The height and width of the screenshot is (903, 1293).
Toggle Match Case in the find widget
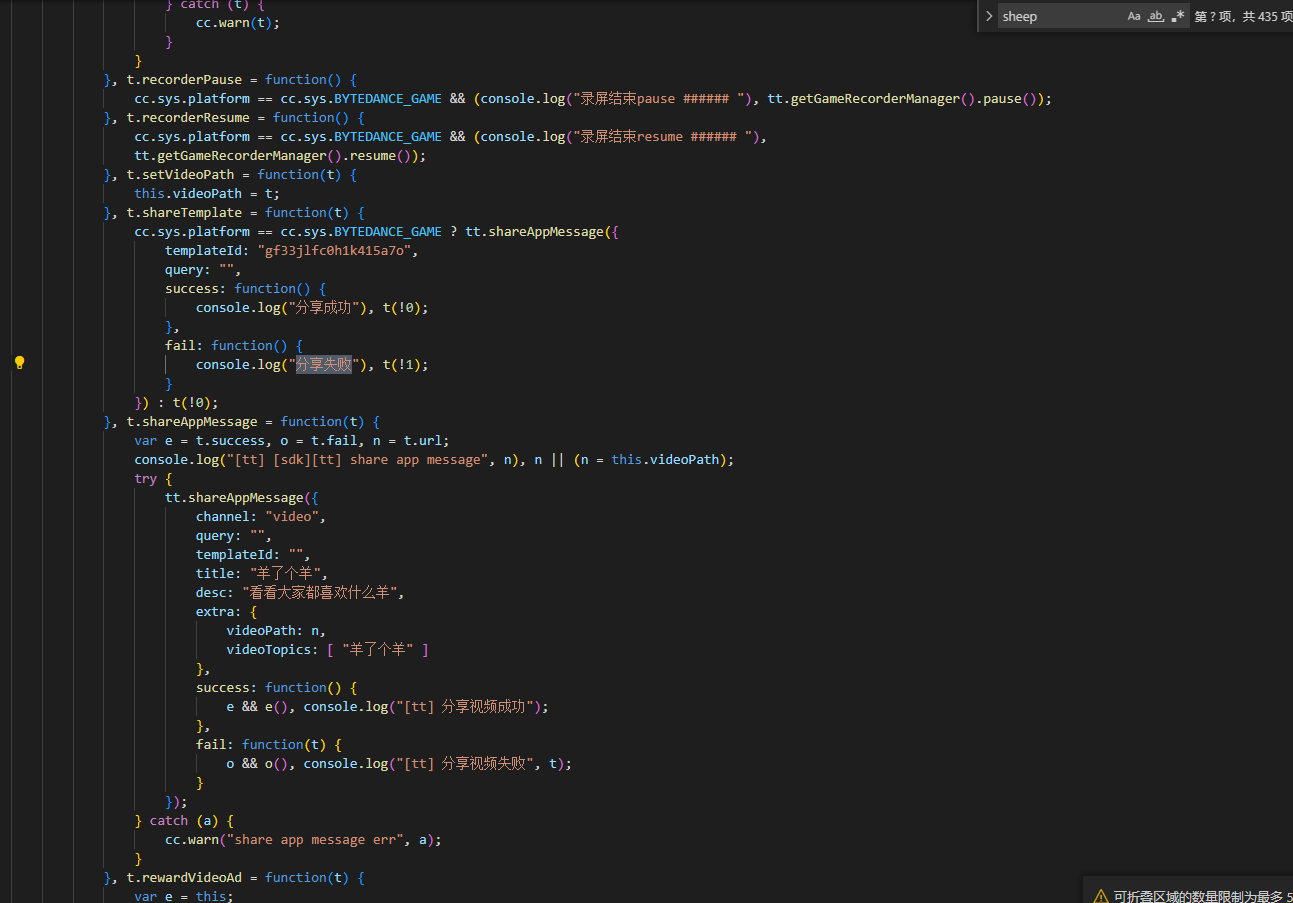click(x=1134, y=16)
